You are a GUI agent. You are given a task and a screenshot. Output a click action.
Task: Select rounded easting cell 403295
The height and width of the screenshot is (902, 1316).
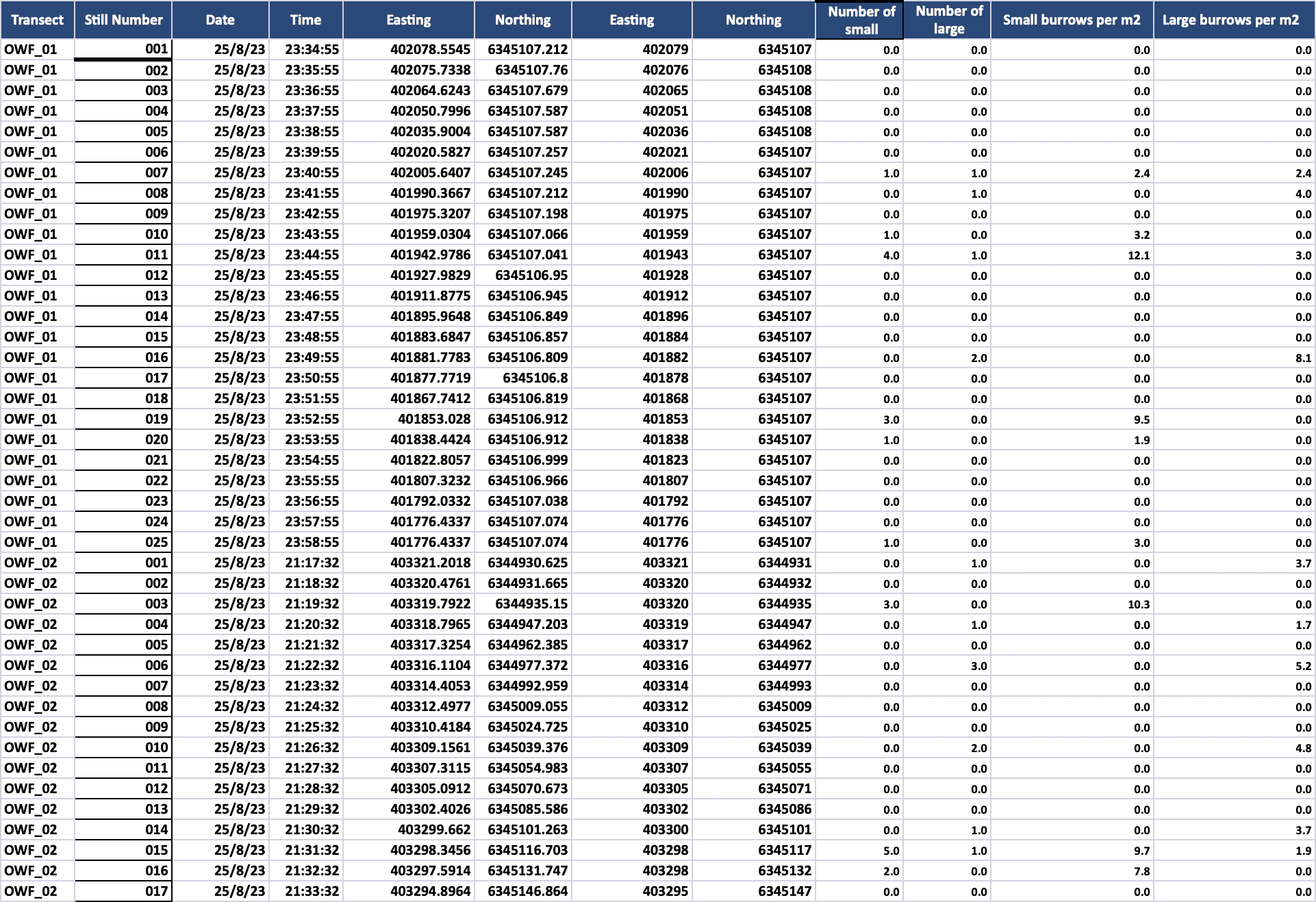(x=631, y=891)
